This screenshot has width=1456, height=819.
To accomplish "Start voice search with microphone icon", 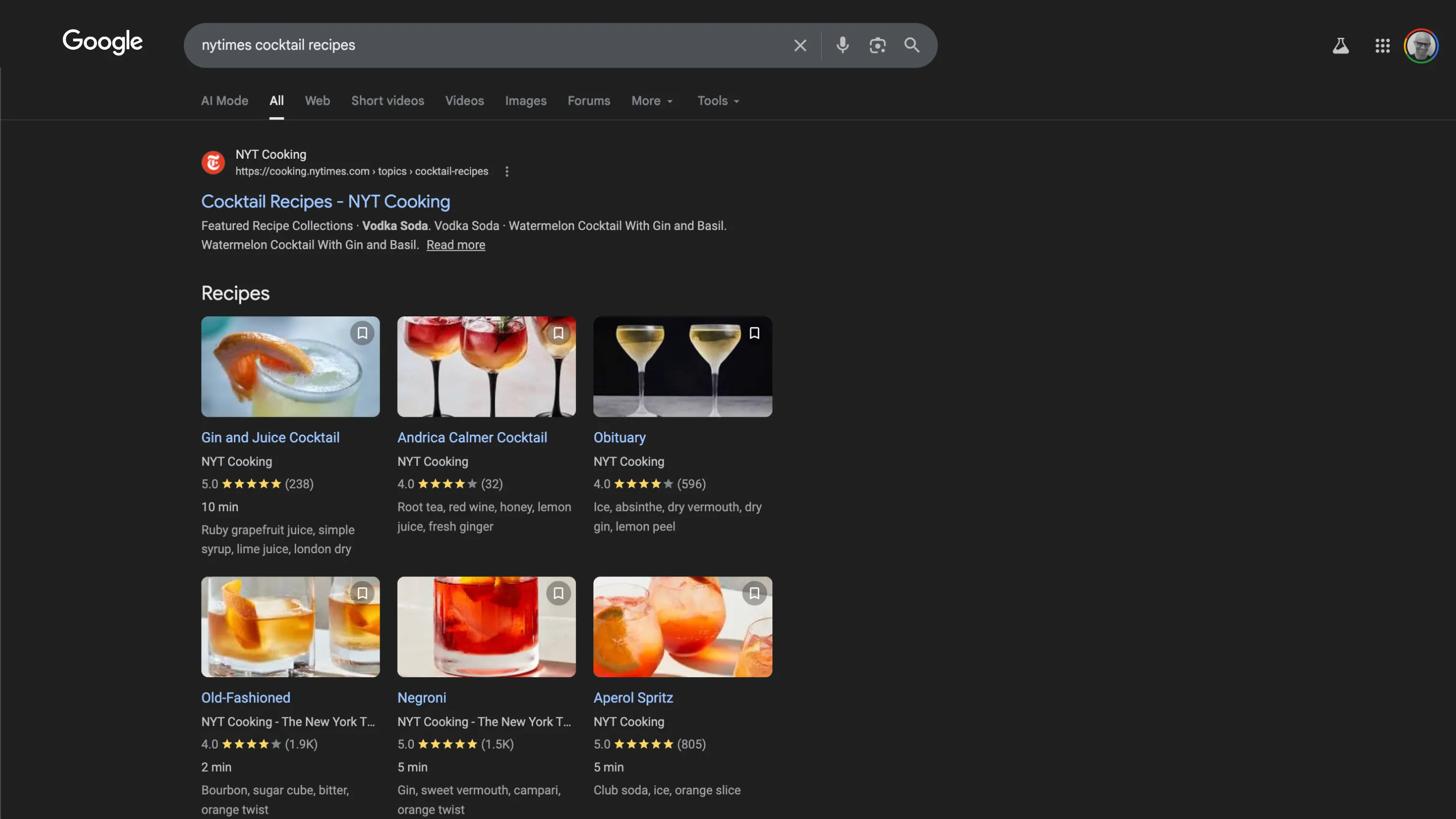I will coord(842,45).
